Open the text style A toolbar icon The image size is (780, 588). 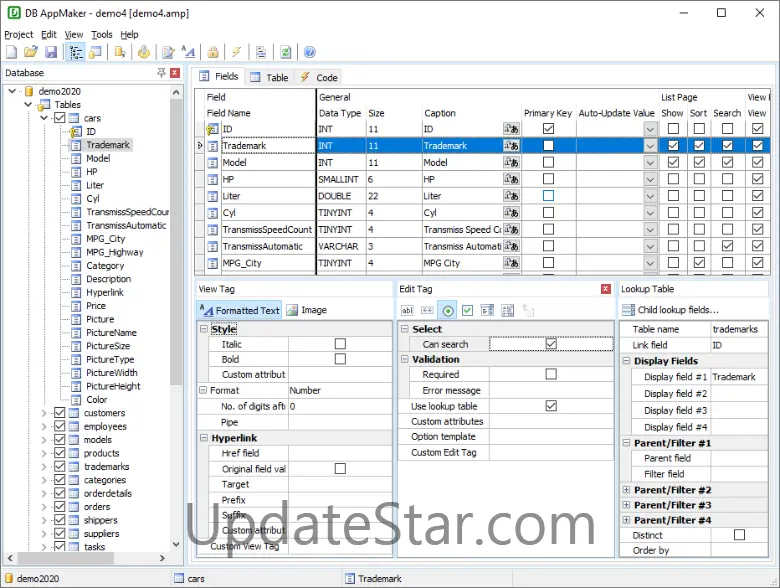click(188, 52)
